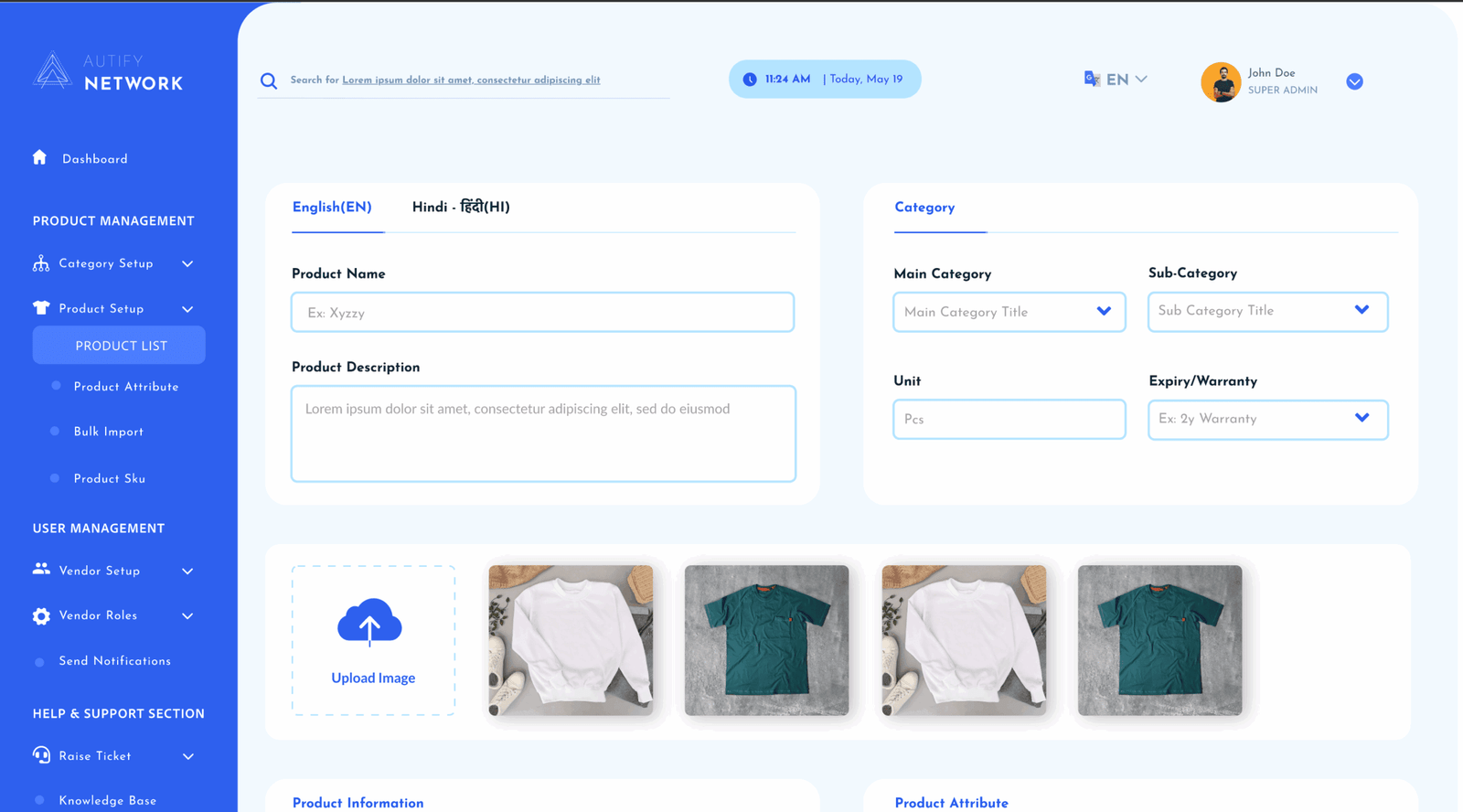Click the Product Setup t-shirt icon
Viewport: 1463px width, 812px height.
[41, 308]
